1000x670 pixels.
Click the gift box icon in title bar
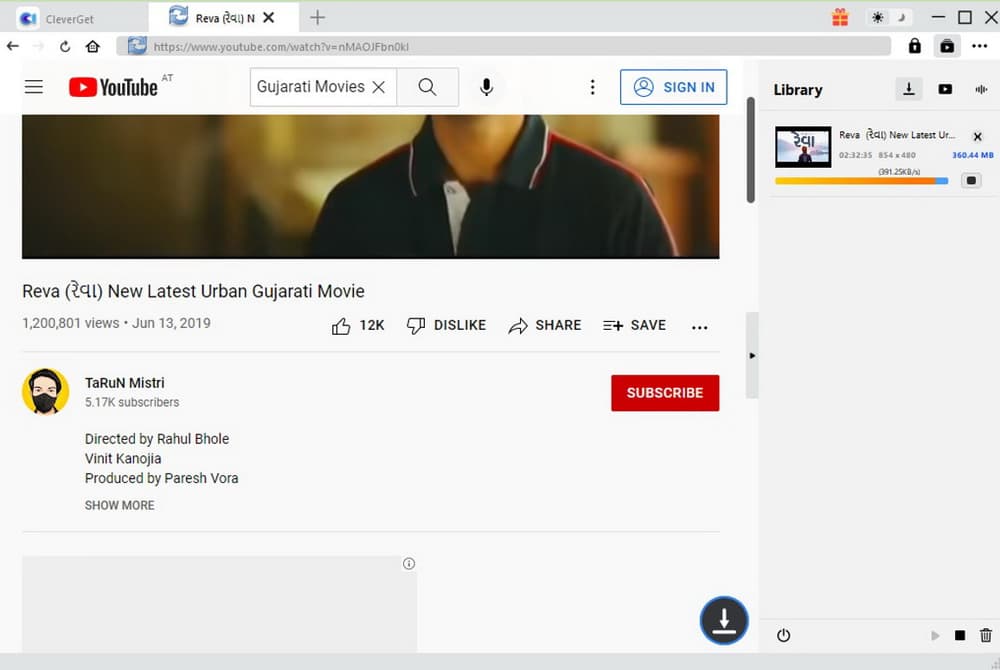[840, 17]
